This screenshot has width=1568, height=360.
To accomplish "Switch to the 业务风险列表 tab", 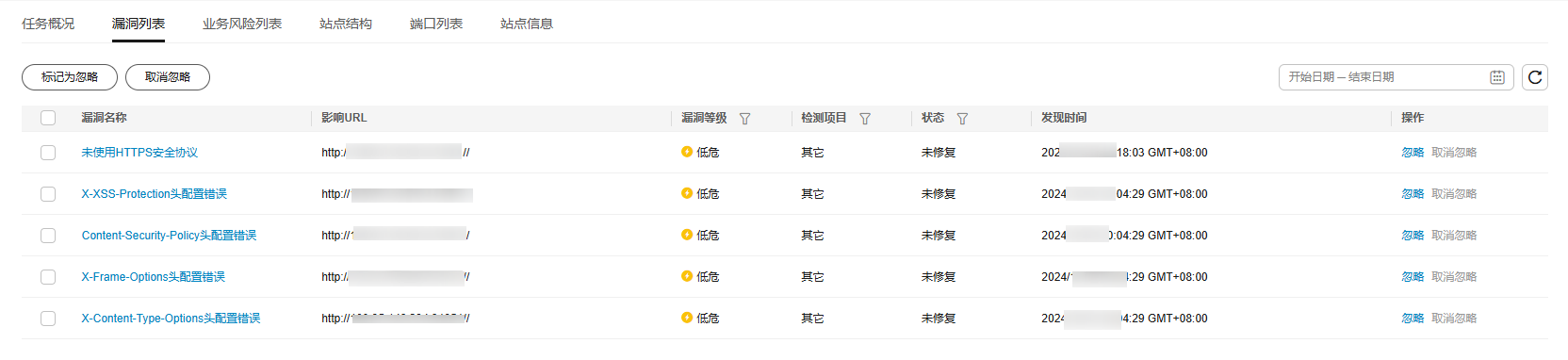I will coord(242,24).
